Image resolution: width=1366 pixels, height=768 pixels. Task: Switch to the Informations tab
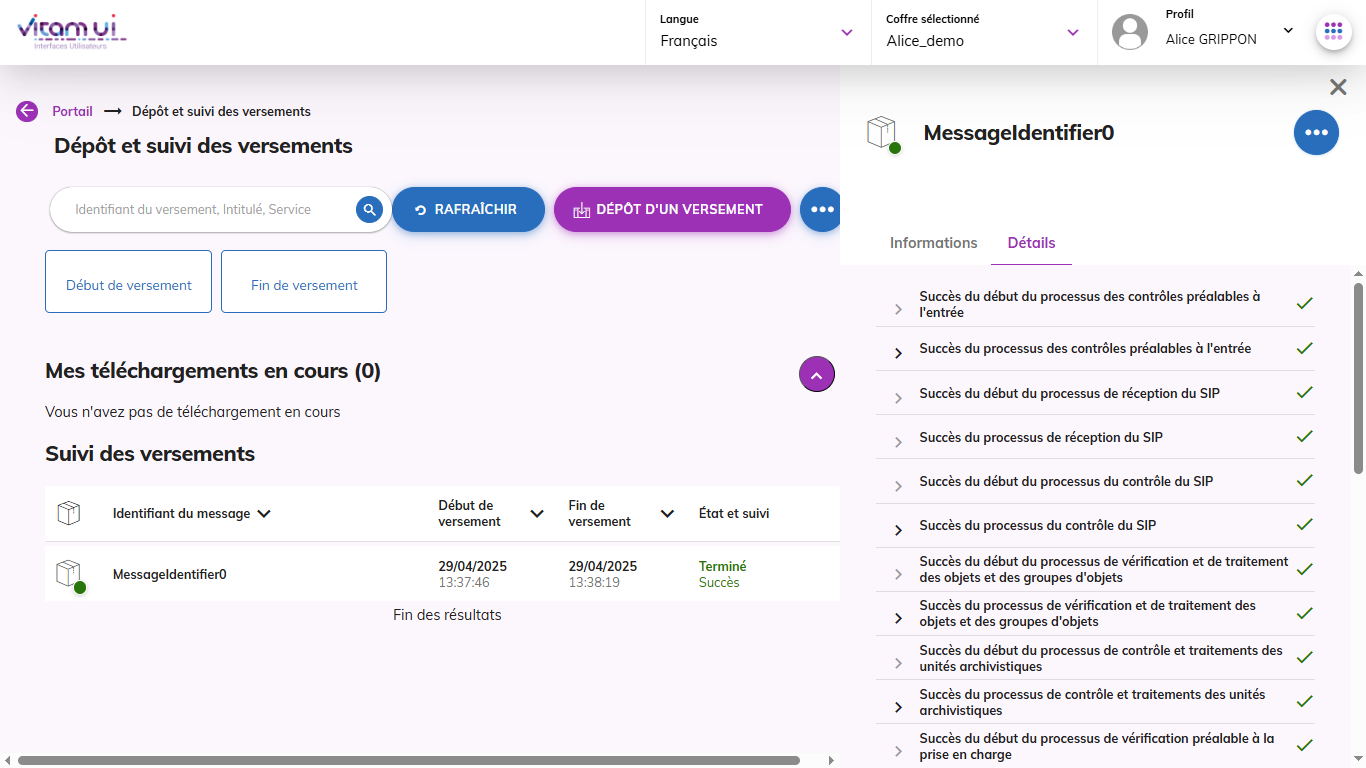933,243
